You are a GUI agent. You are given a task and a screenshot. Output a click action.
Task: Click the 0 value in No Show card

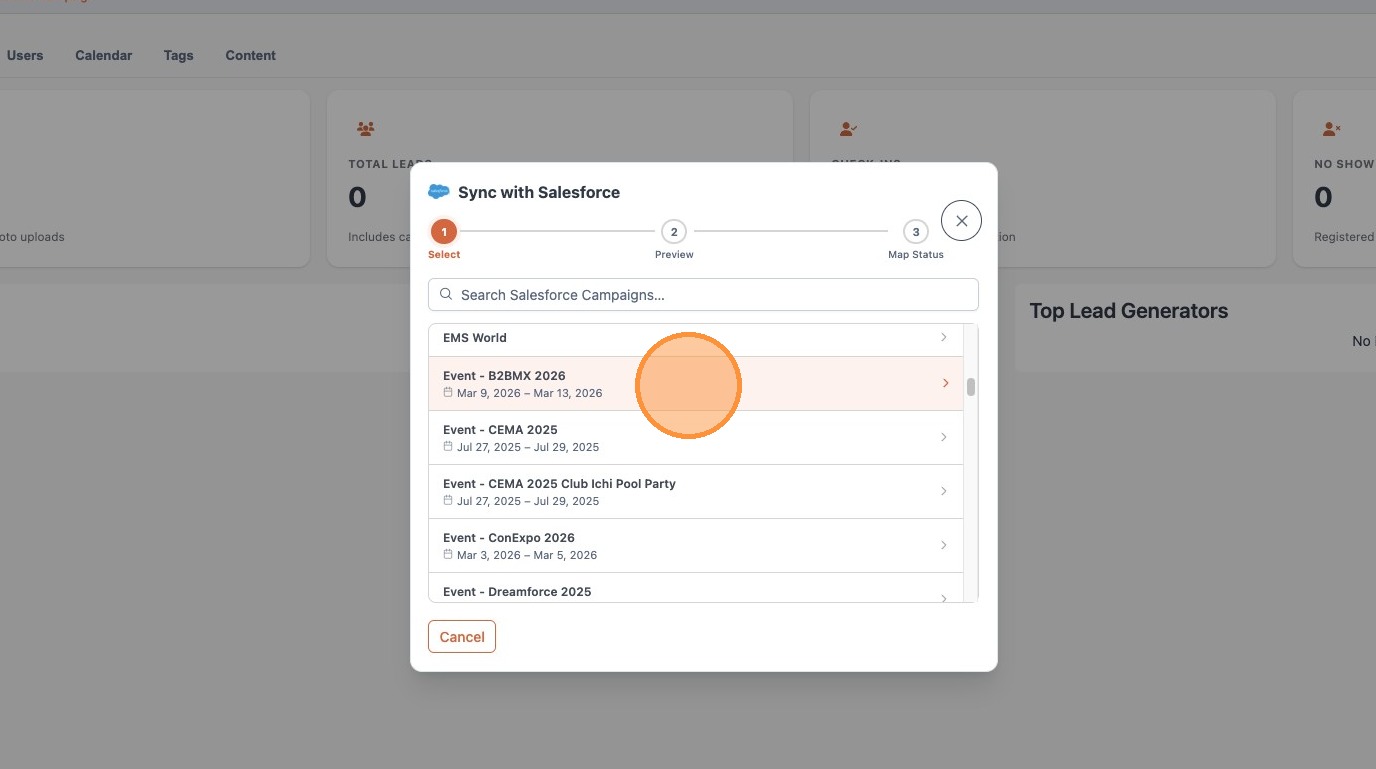(1323, 198)
